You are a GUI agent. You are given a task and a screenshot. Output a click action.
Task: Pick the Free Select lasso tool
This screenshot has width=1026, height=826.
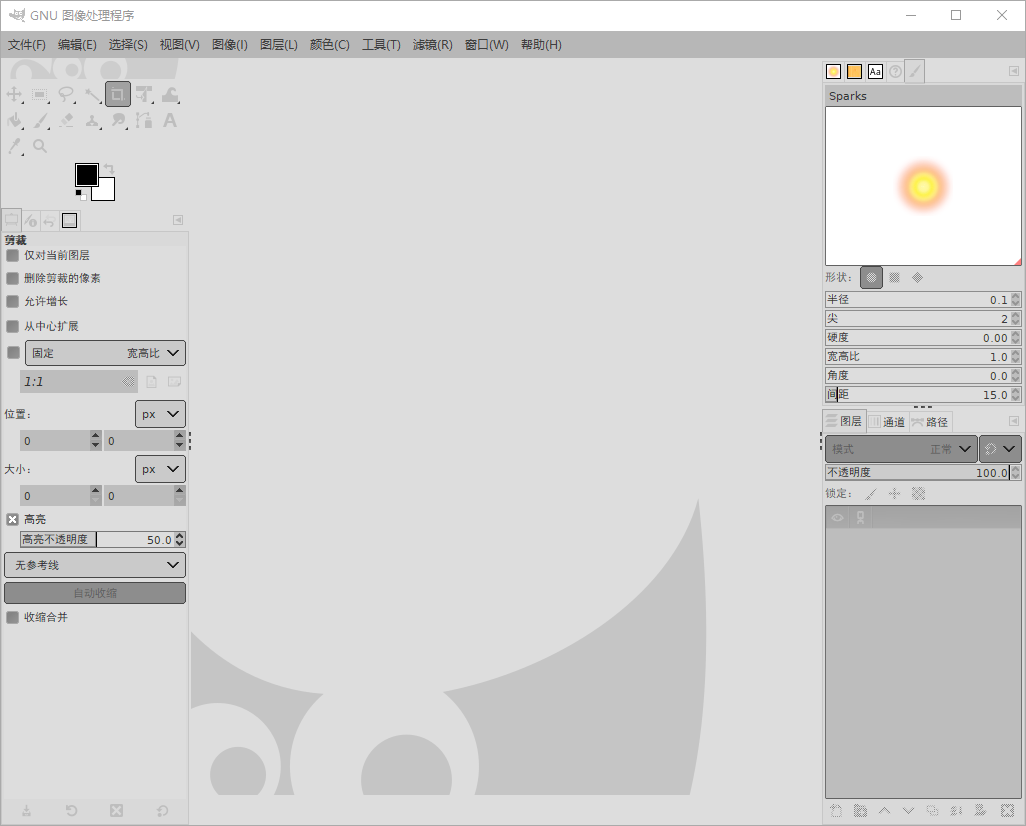click(66, 95)
